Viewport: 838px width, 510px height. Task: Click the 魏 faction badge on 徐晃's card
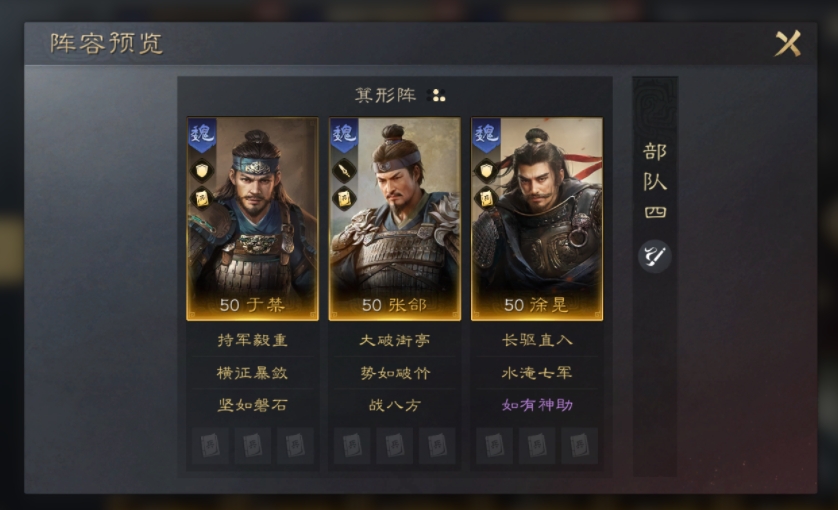486,135
